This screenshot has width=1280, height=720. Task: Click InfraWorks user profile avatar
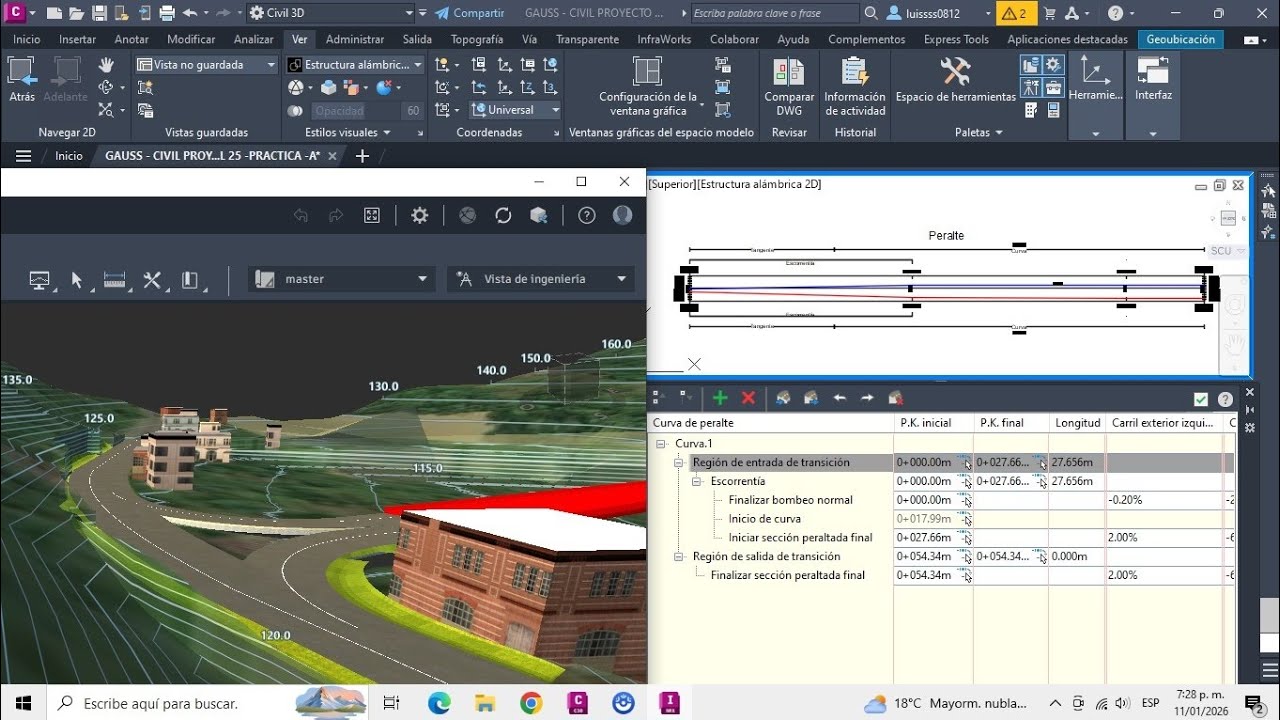coord(622,215)
